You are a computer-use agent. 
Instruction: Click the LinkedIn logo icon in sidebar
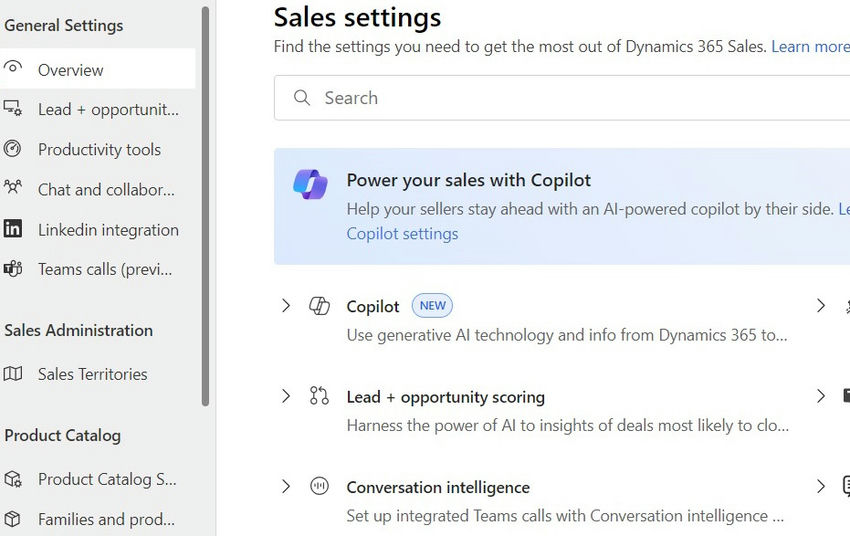pos(12,229)
